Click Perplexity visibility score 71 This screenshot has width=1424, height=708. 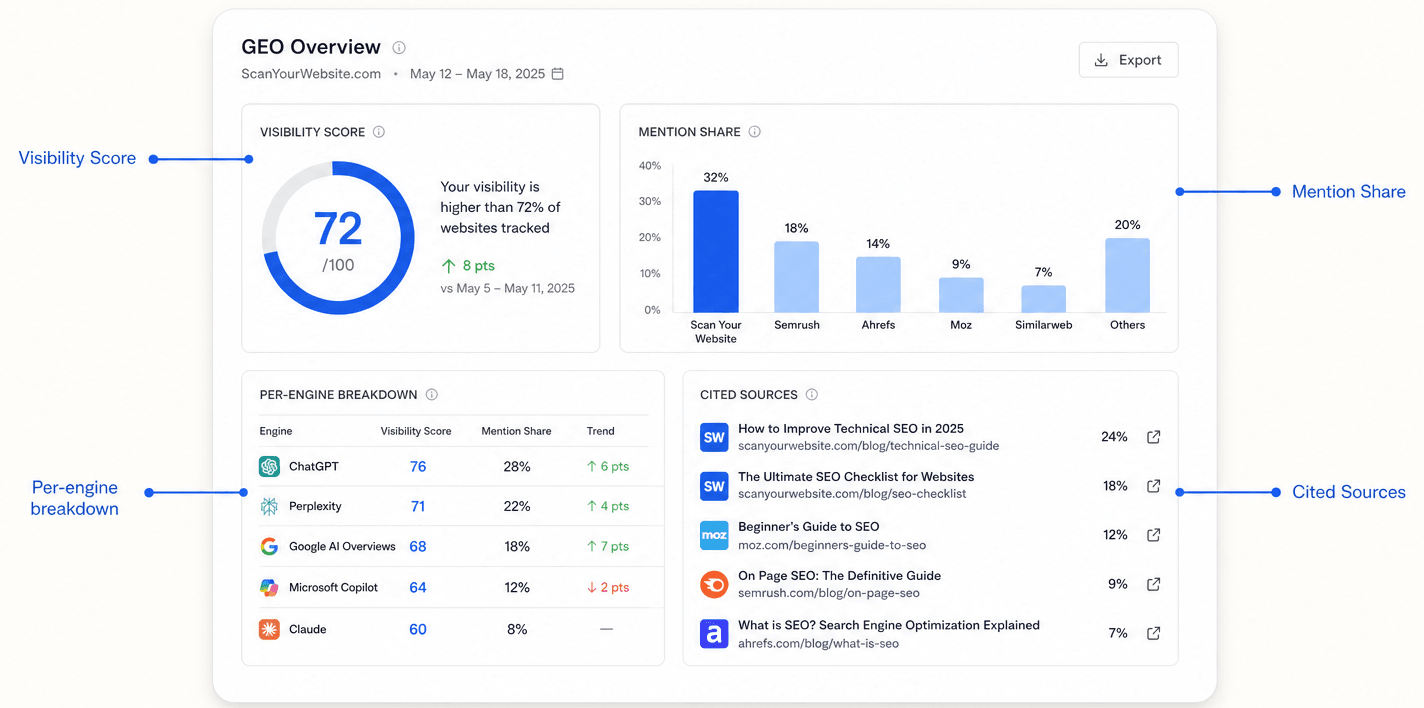(418, 507)
